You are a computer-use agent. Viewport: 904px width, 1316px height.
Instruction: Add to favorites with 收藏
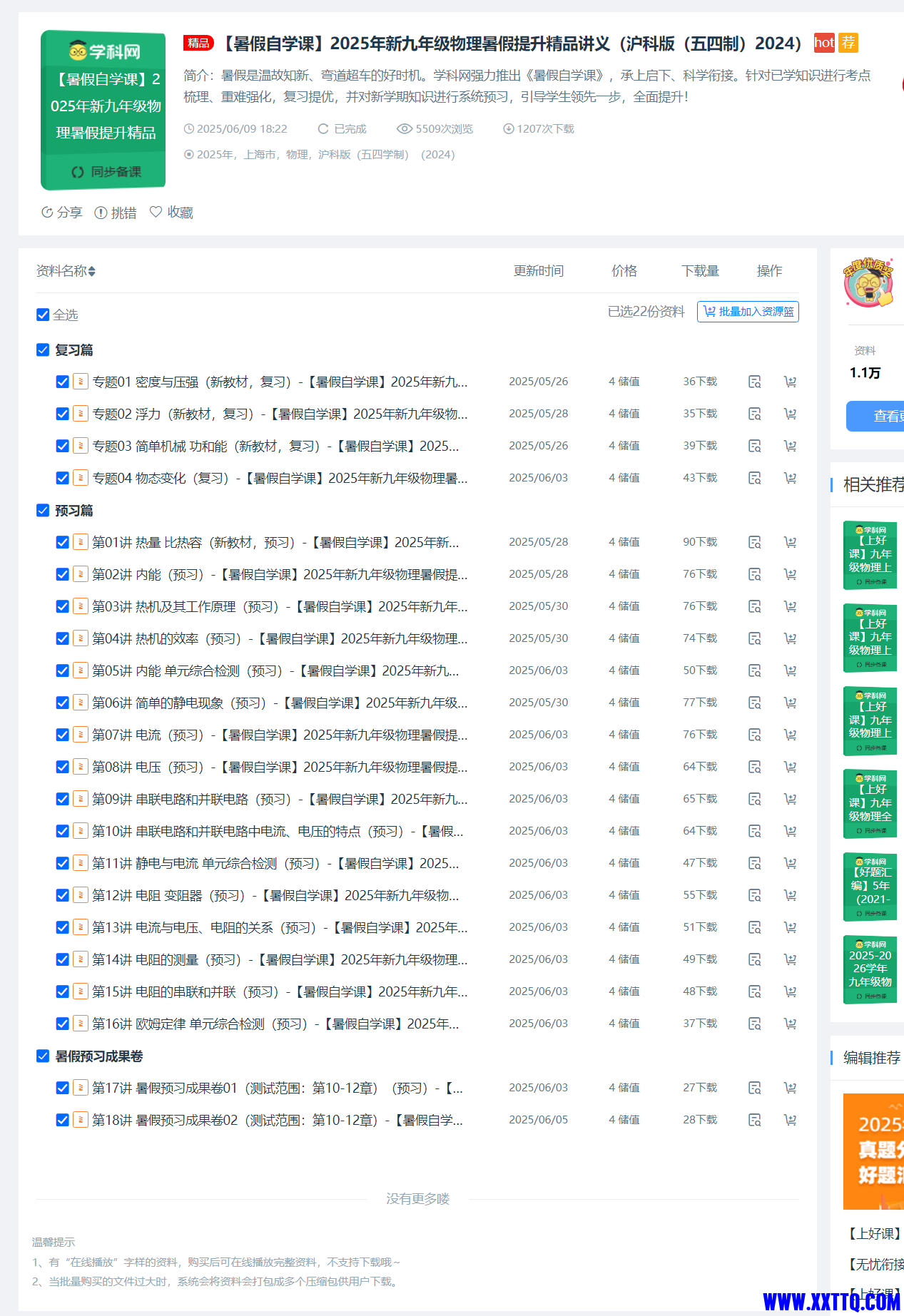click(x=171, y=213)
